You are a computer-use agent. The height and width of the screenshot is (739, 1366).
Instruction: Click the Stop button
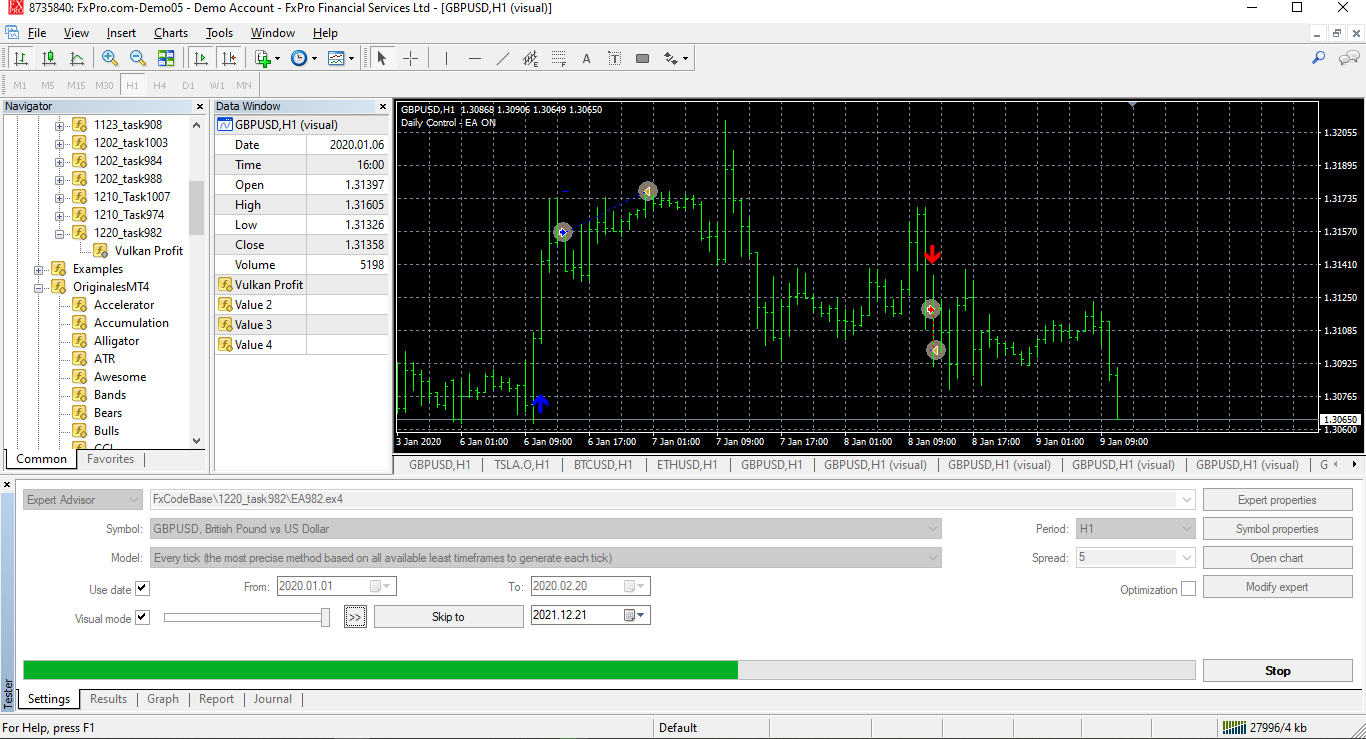click(x=1278, y=671)
